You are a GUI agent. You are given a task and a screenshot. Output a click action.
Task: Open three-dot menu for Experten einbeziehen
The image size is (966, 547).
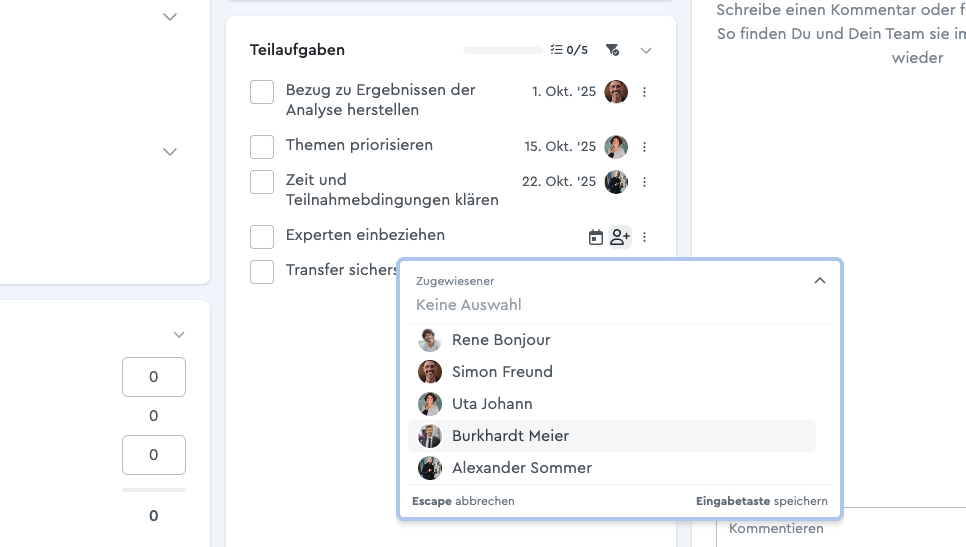(x=644, y=237)
